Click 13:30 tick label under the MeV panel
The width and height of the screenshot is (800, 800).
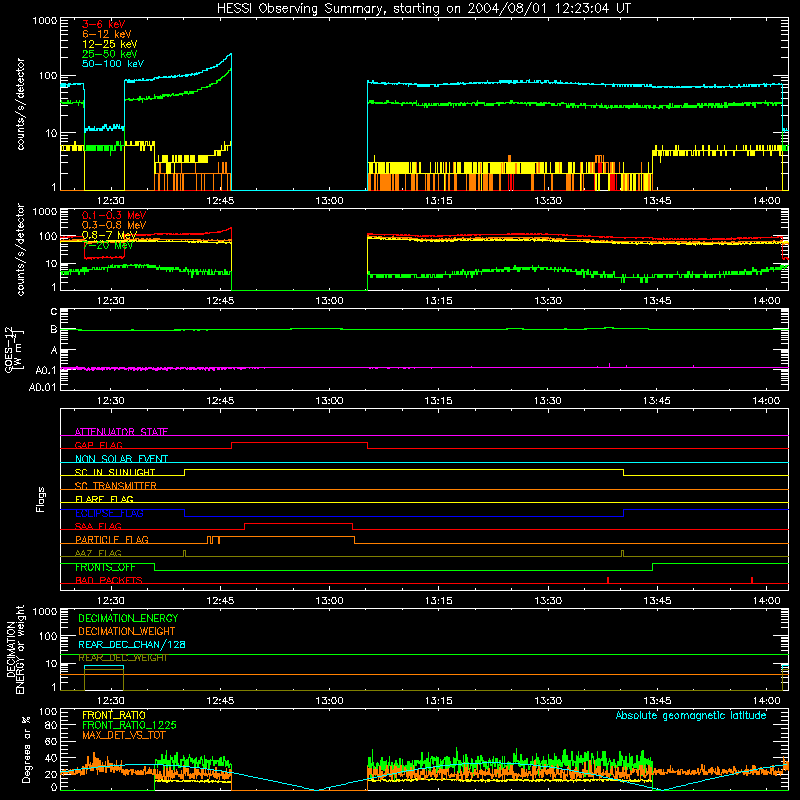click(x=547, y=301)
